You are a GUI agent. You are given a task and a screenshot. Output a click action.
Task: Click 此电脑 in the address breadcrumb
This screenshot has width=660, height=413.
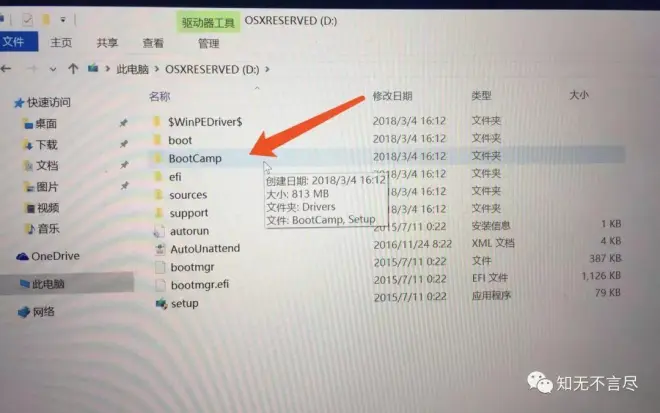(x=133, y=69)
